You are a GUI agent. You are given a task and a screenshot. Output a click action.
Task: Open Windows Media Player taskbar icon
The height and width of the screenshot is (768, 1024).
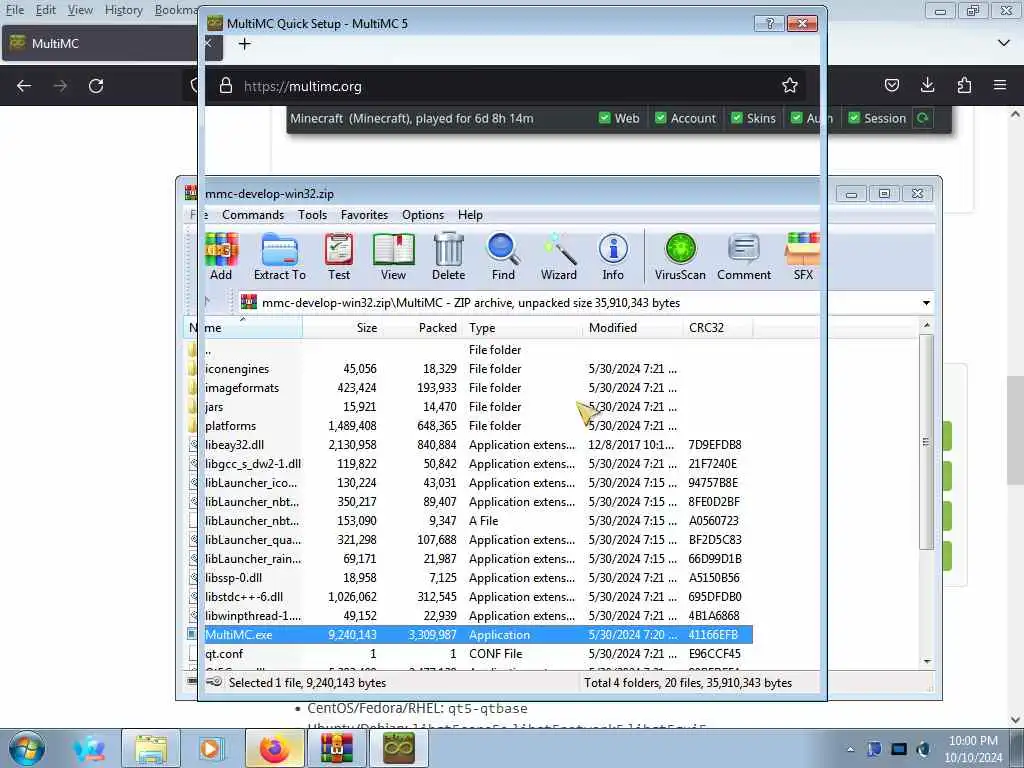[212, 748]
